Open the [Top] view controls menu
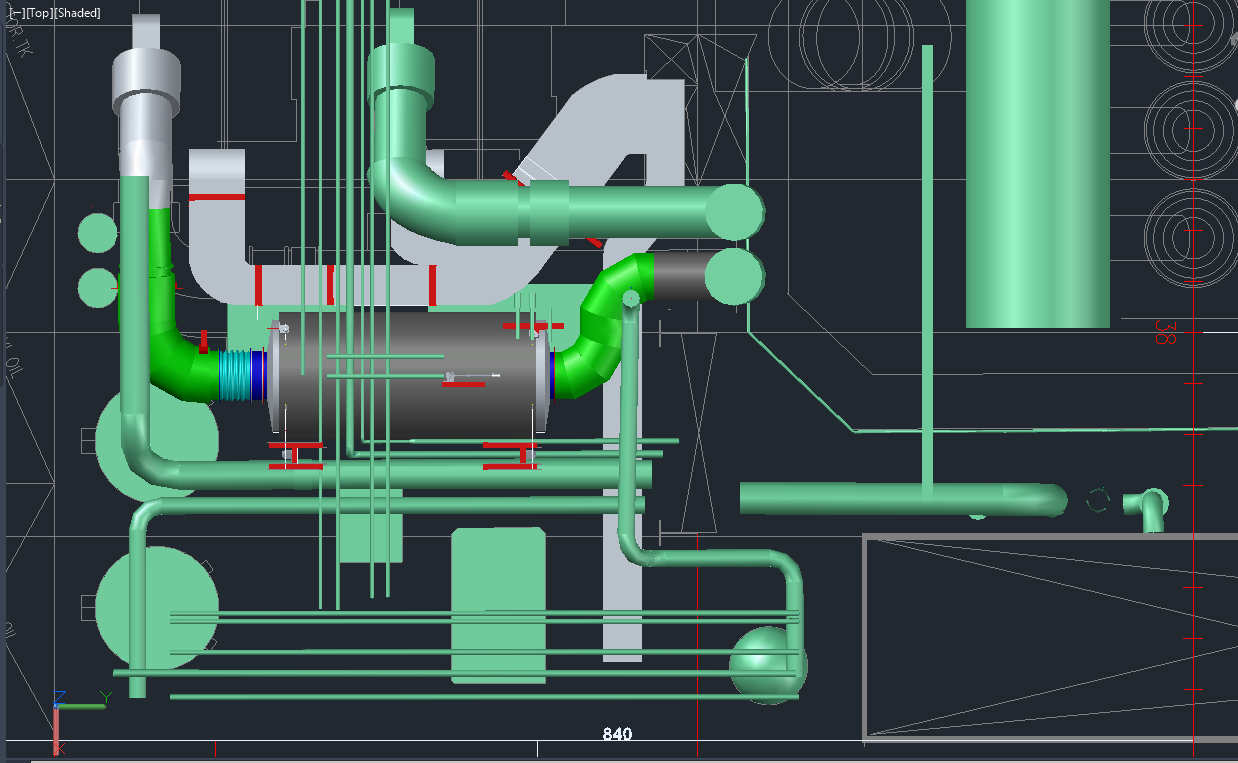Screen dimensions: 1238x763 (39, 13)
